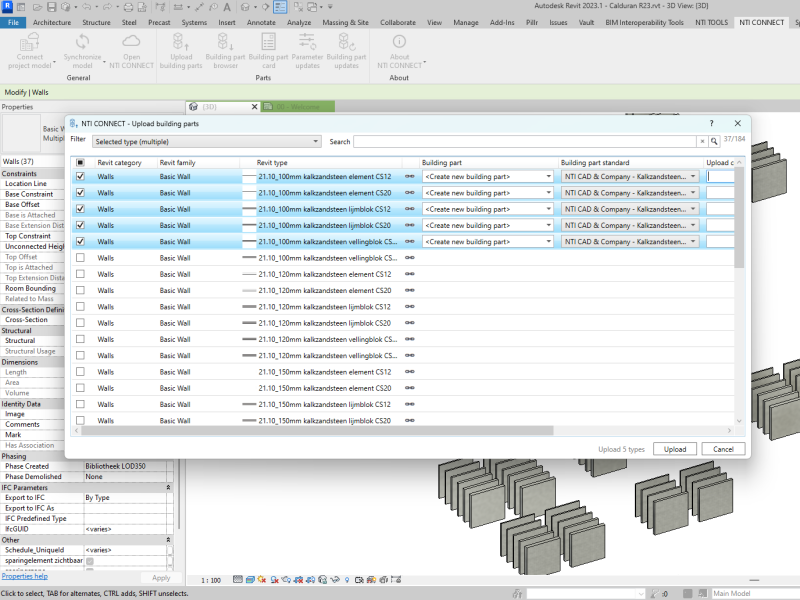Switch to the NTI TOOLS ribbon tab
800x600 pixels.
(711, 22)
